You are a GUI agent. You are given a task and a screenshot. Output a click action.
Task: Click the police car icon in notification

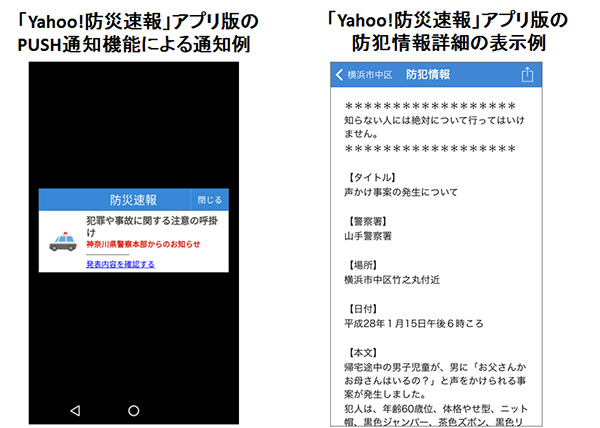pyautogui.click(x=63, y=240)
